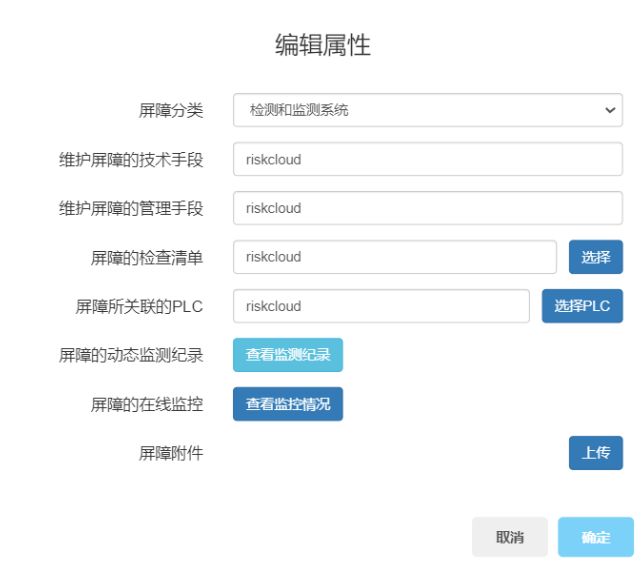Click the chevron arrow of 检测和监测系统 select
The image size is (641, 570).
click(x=610, y=110)
